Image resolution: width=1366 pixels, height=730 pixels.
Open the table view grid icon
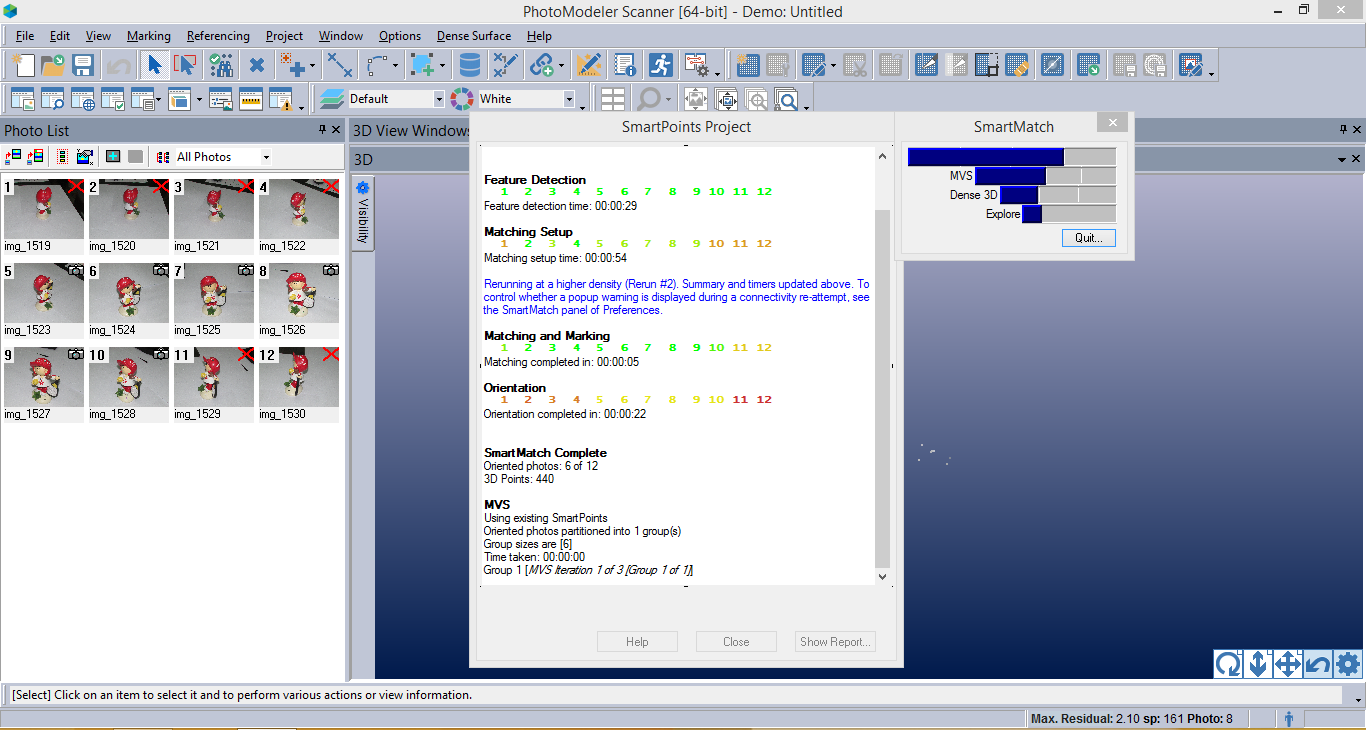pyautogui.click(x=613, y=99)
